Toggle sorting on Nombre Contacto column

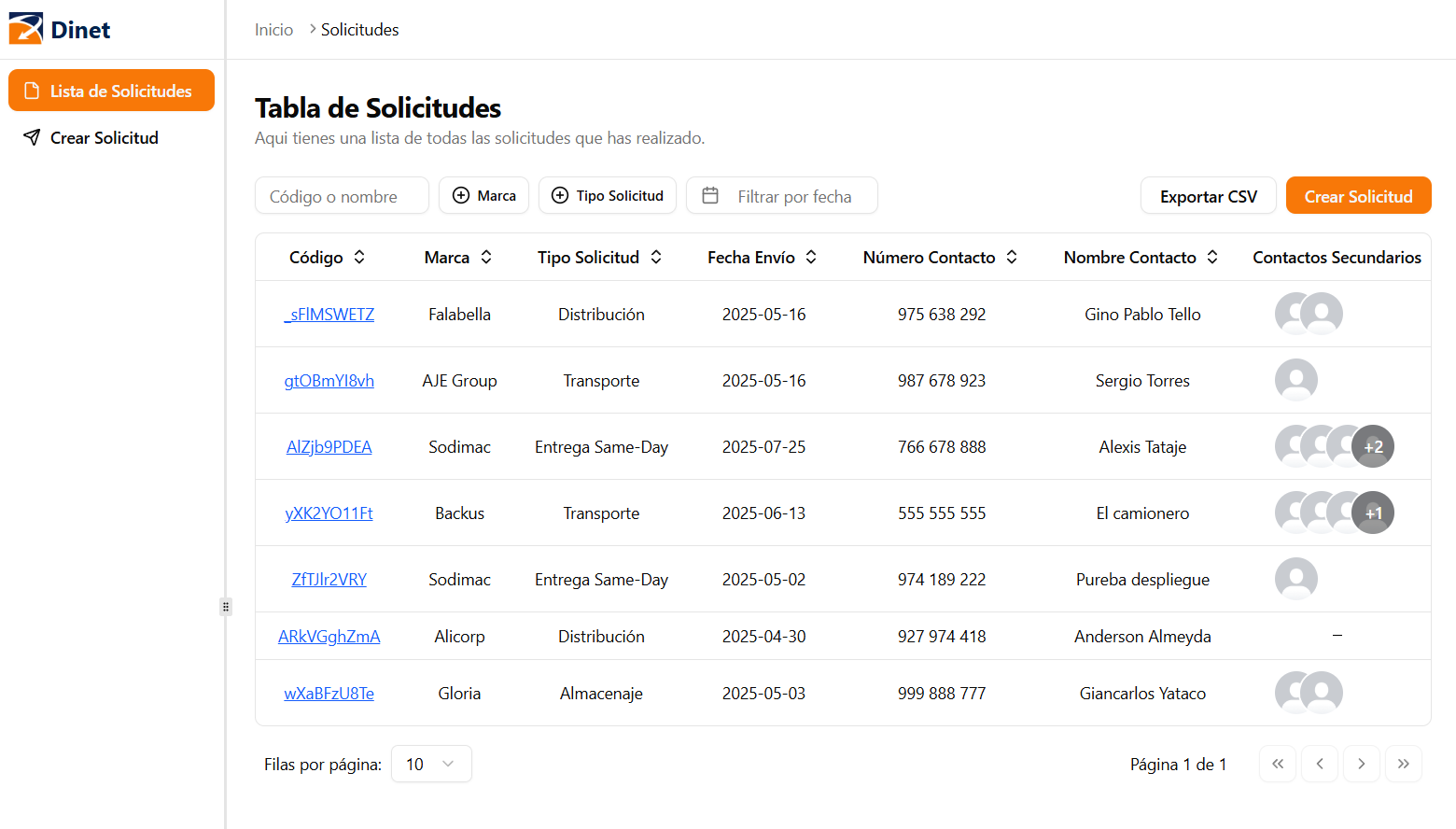pos(1212,257)
